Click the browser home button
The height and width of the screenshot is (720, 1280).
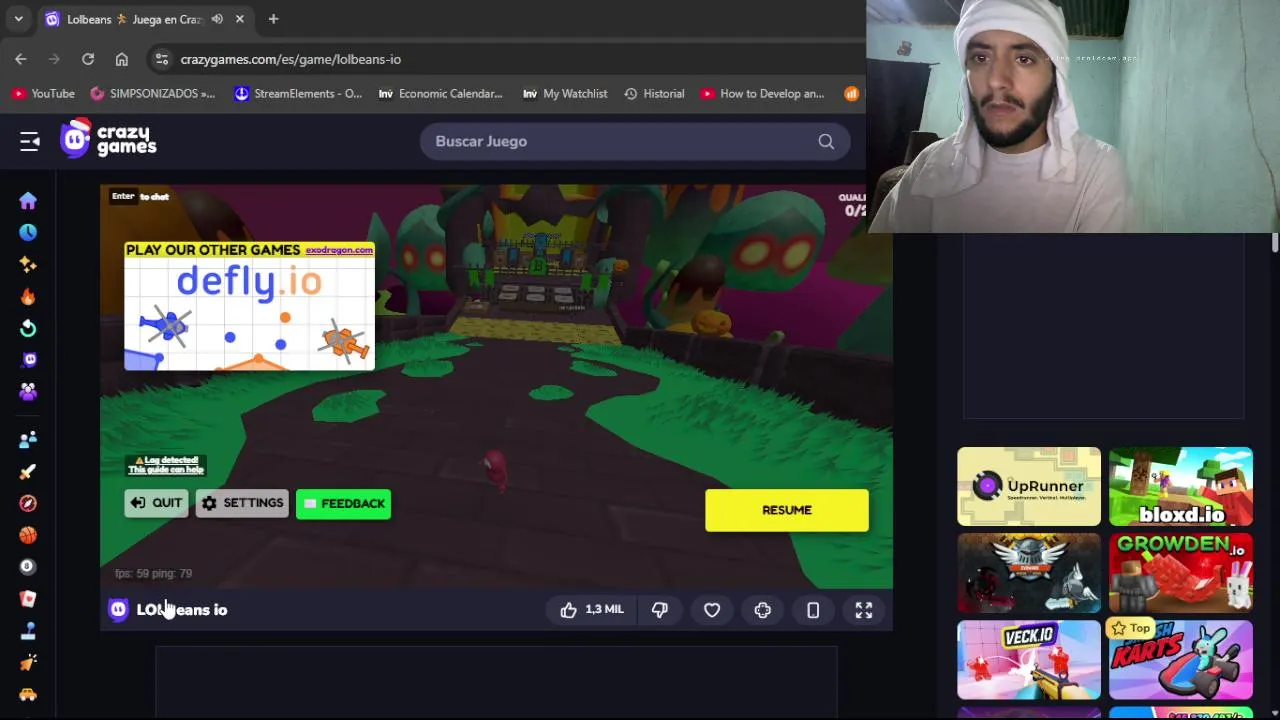pos(122,59)
